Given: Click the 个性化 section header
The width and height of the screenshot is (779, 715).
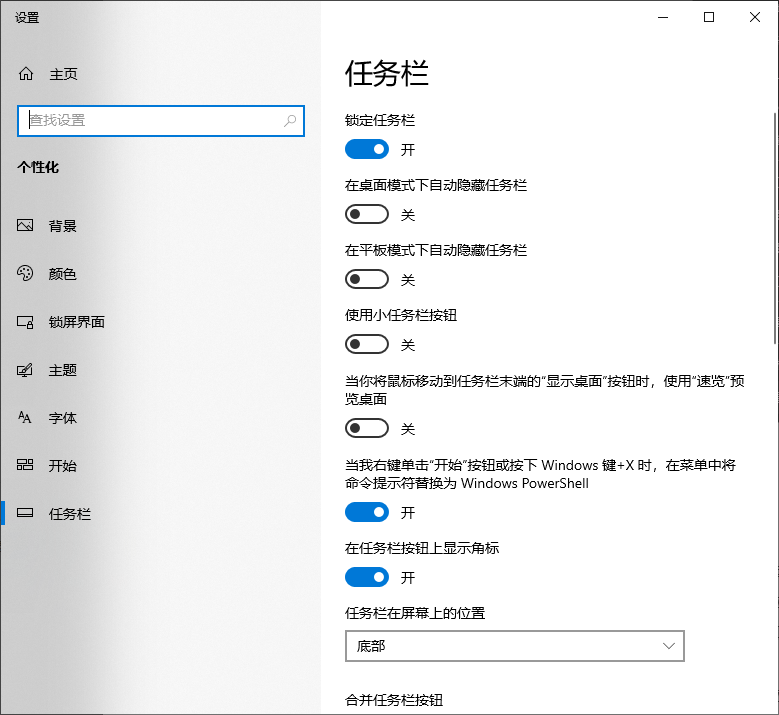Looking at the screenshot, I should (x=38, y=167).
